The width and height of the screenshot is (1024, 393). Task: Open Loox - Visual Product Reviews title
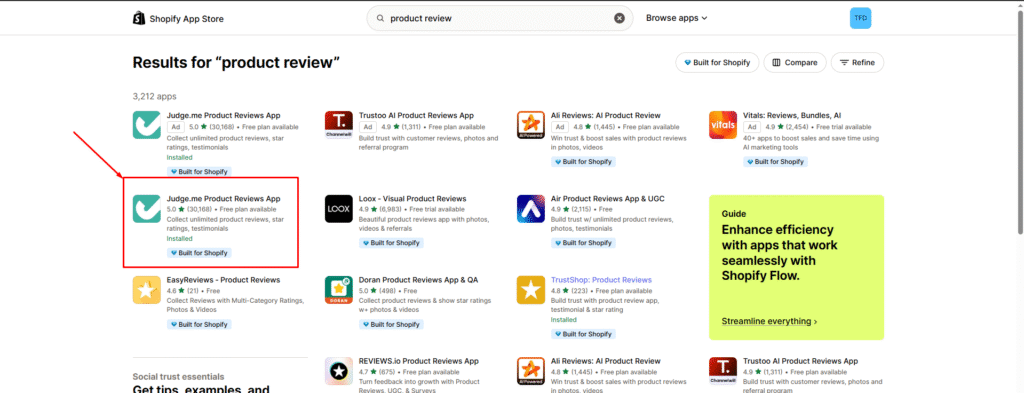pyautogui.click(x=413, y=198)
